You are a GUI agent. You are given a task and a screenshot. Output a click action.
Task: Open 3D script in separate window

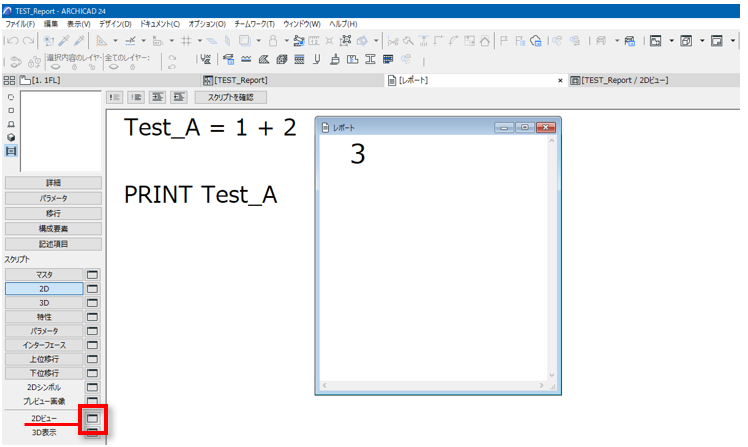point(92,303)
